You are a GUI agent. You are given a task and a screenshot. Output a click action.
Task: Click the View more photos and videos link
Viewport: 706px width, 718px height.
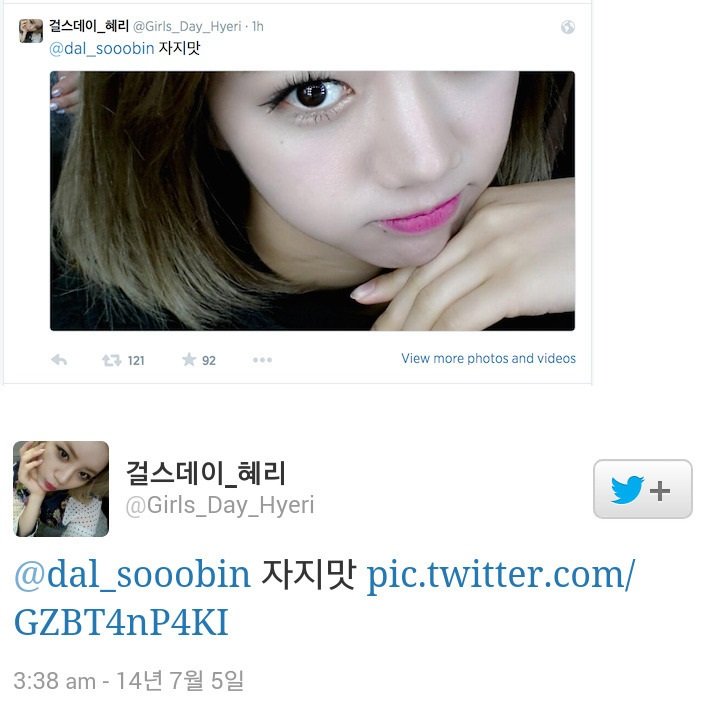(x=489, y=359)
